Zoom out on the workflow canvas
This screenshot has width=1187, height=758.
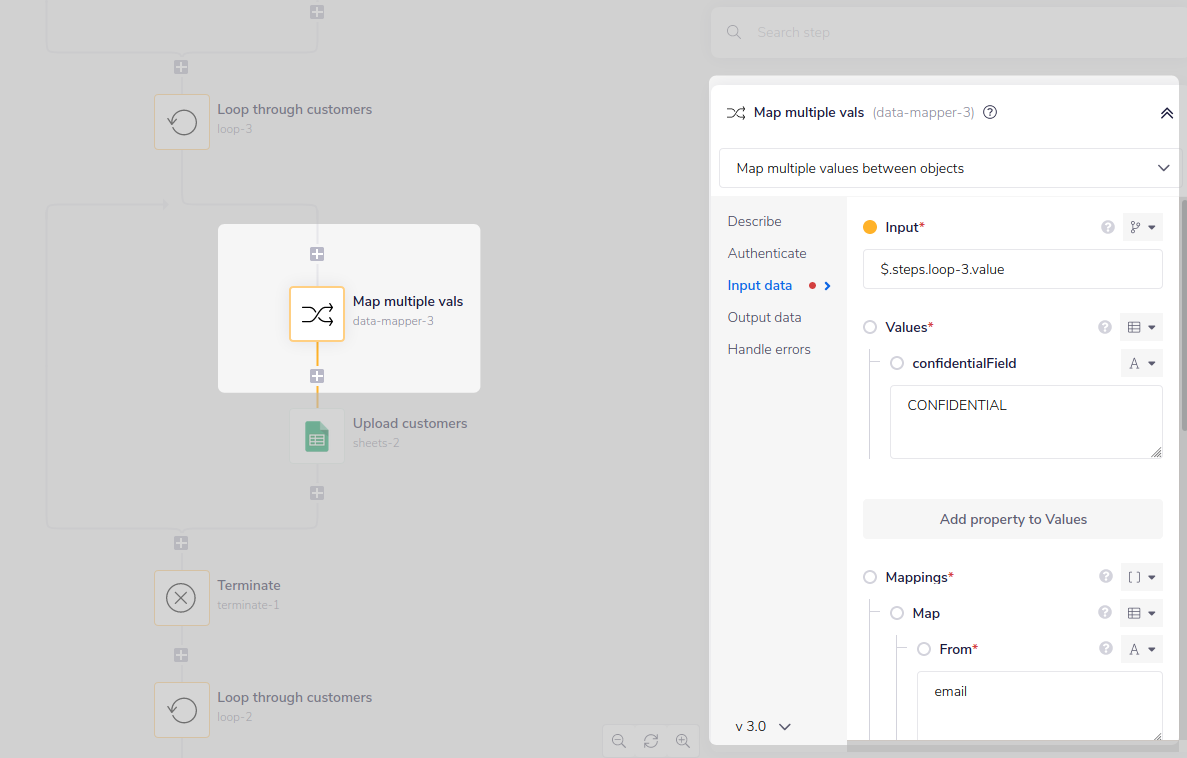tap(619, 740)
